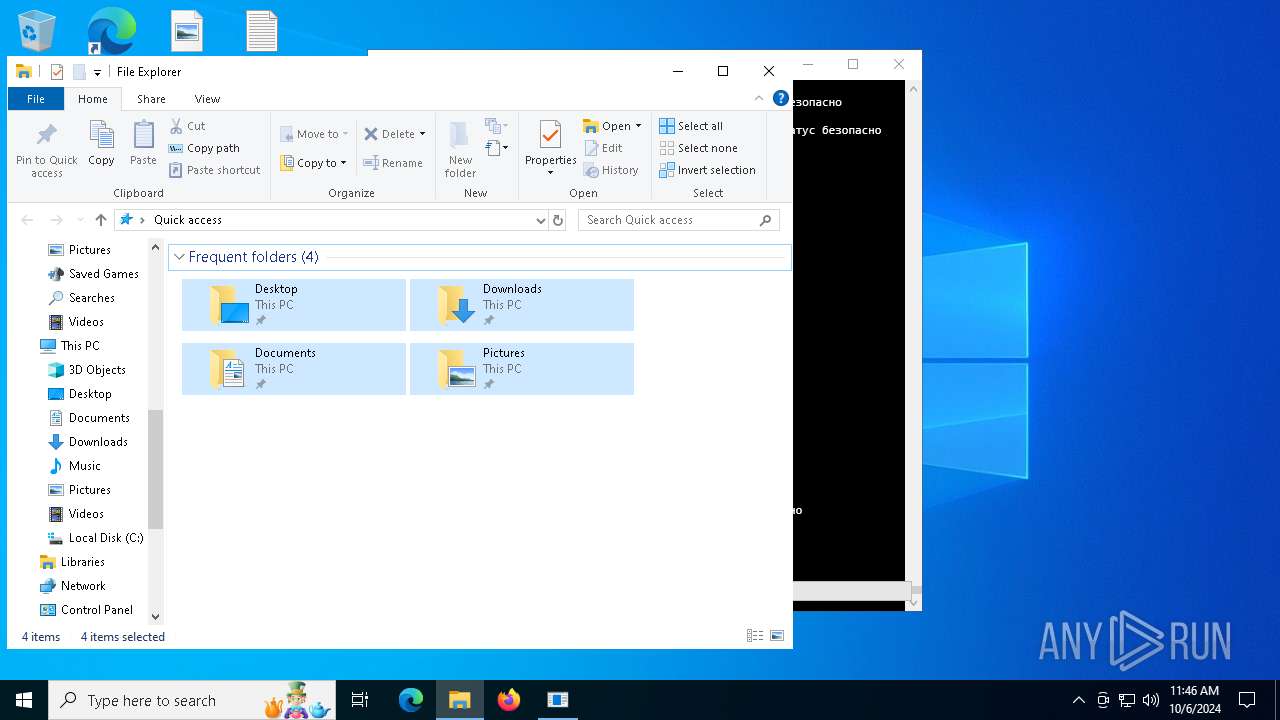Open Microsoft Edge desktop shortcut
This screenshot has height=720, width=1280.
tap(111, 30)
